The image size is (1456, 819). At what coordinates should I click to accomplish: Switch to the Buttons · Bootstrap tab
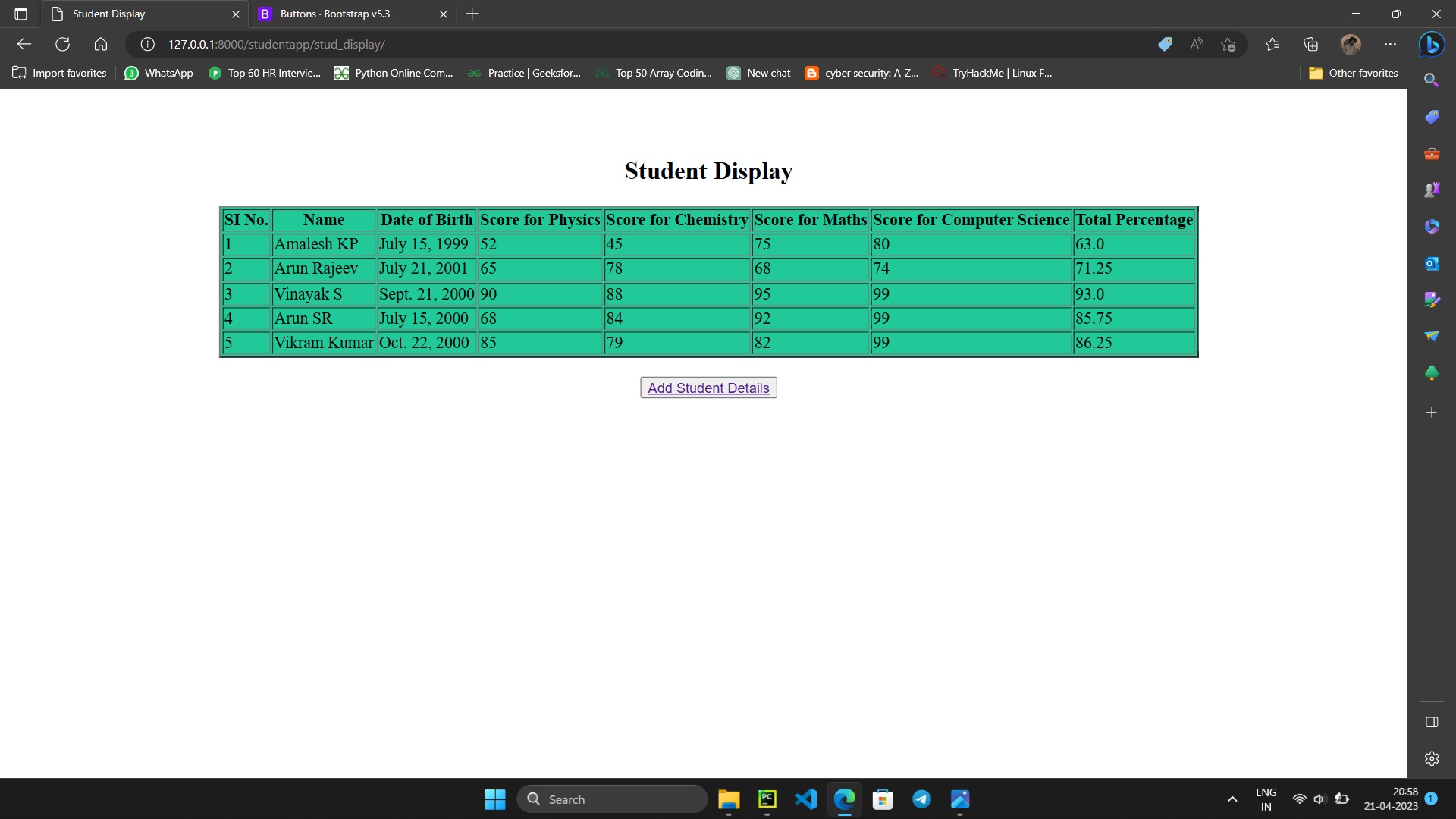coord(334,14)
